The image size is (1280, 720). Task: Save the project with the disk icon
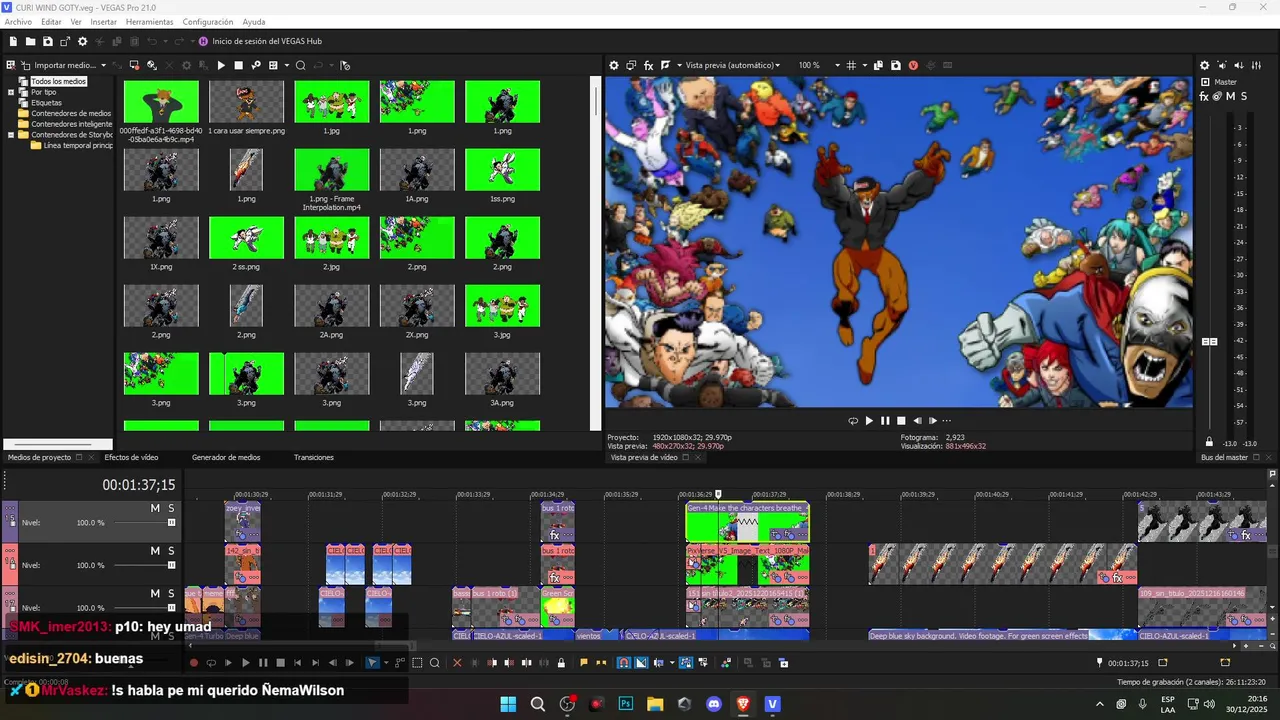tap(48, 41)
